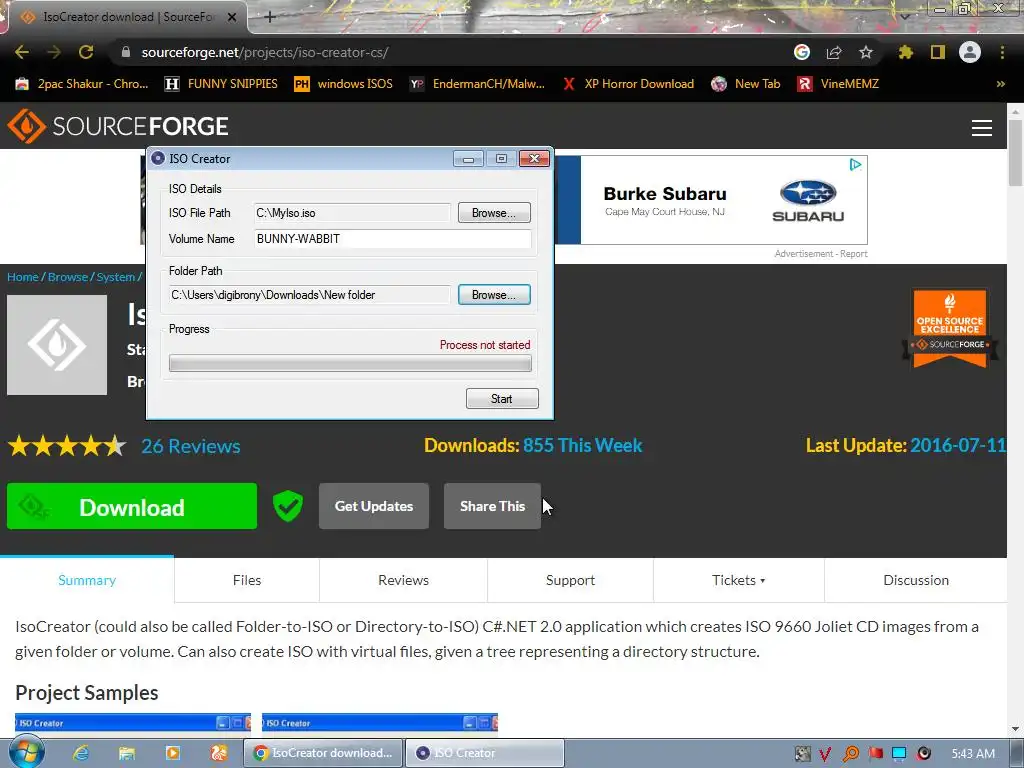Switch to ISO Creator taskbar button
The width and height of the screenshot is (1024, 768).
[485, 753]
